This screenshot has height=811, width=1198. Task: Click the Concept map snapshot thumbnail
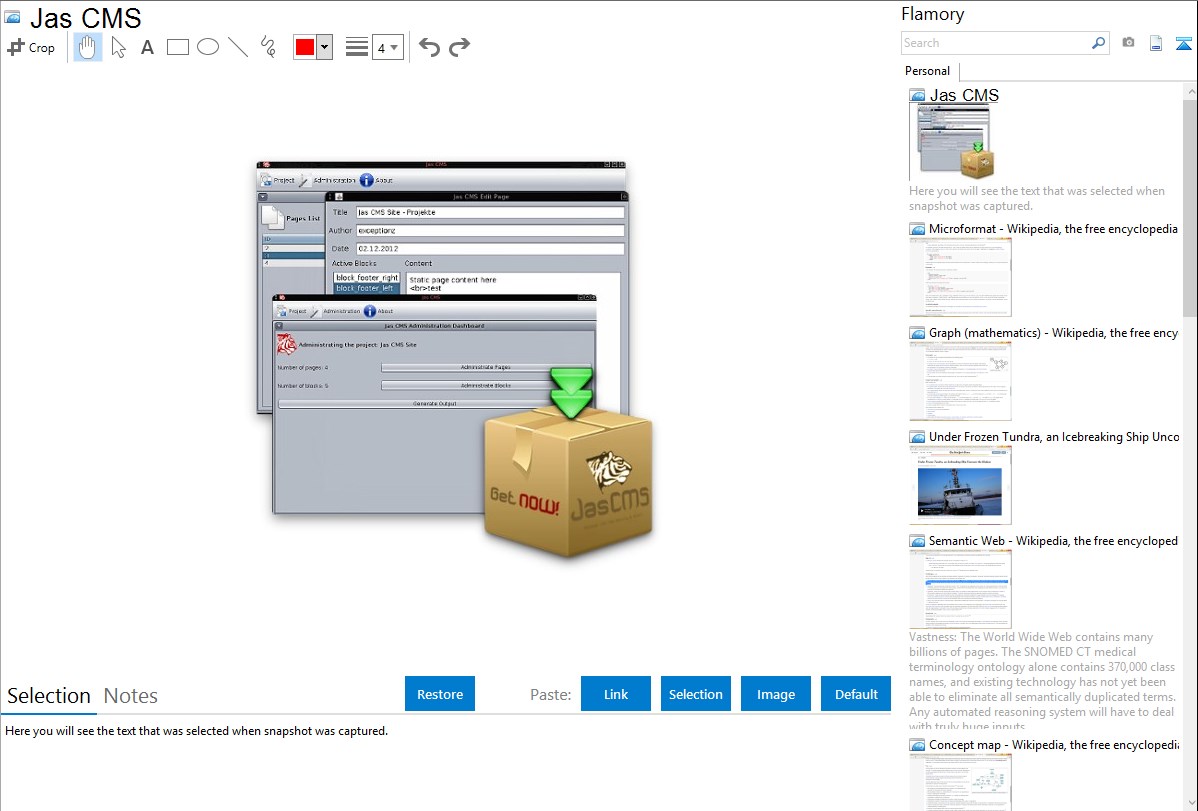point(960,782)
